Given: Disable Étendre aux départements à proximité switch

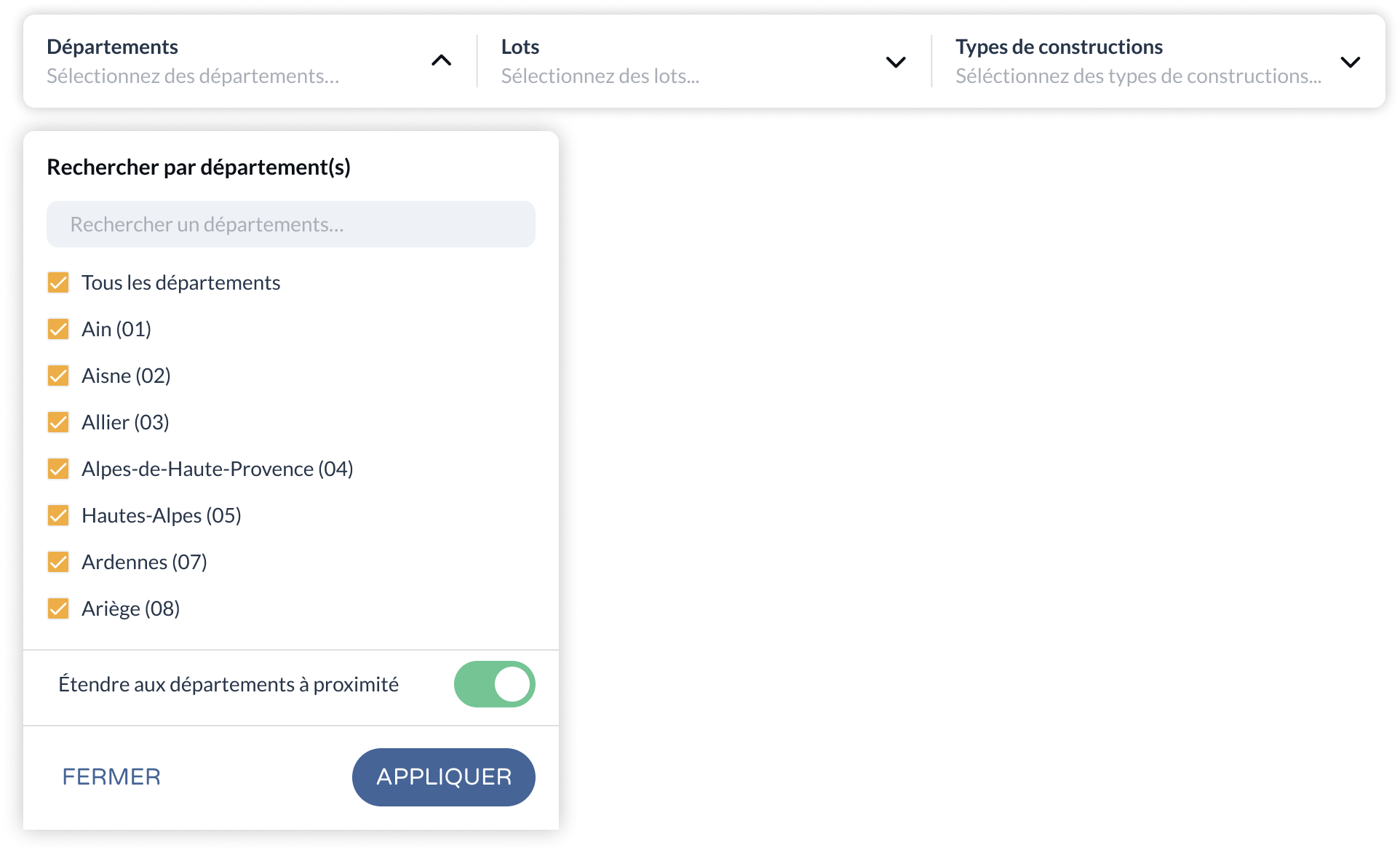Looking at the screenshot, I should (x=495, y=684).
